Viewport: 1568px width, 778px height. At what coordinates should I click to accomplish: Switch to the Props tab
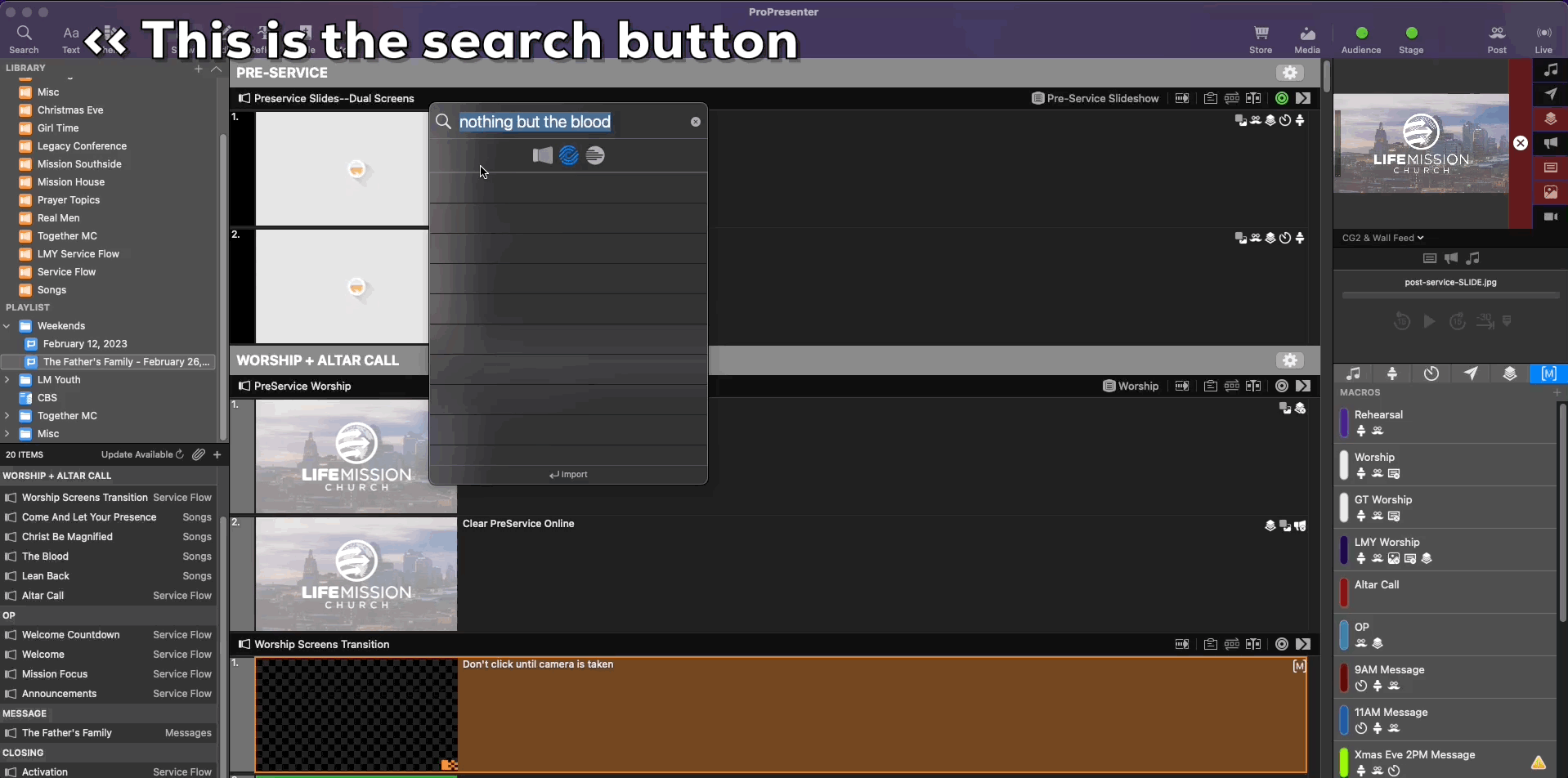[x=1510, y=374]
